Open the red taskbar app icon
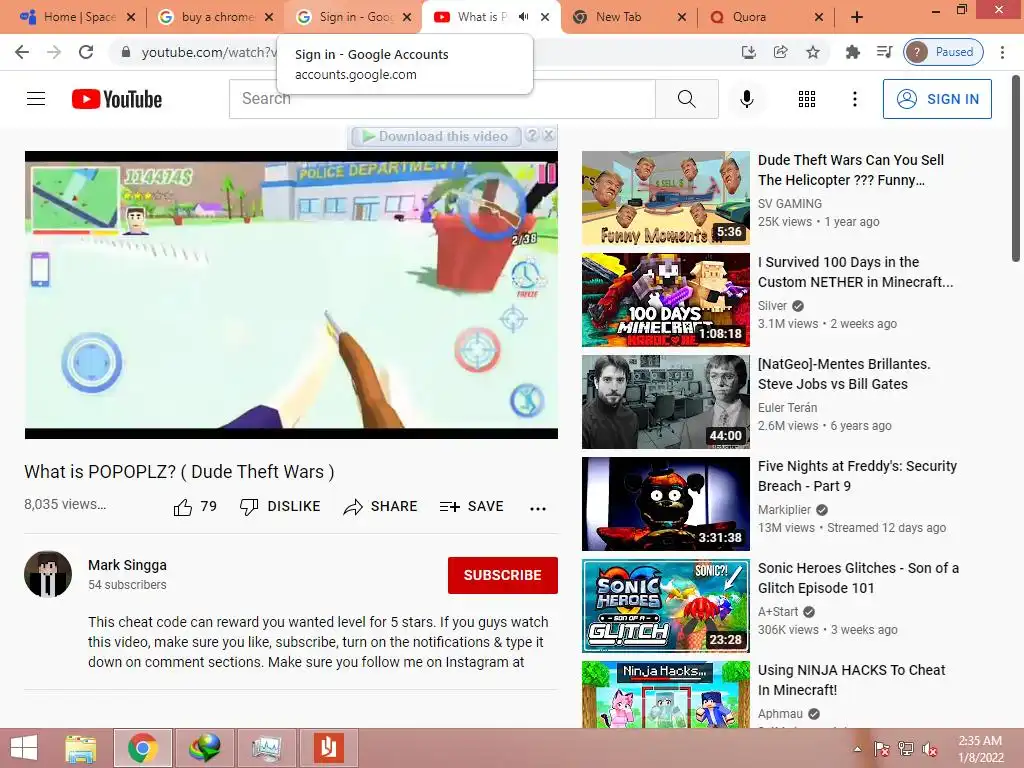1024x768 pixels. tap(328, 748)
